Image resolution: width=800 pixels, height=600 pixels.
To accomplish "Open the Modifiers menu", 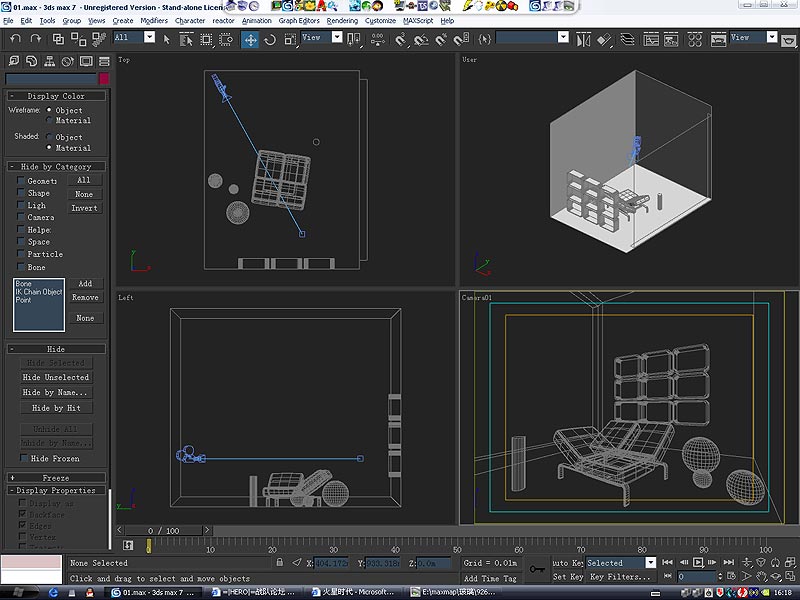I will click(154, 20).
